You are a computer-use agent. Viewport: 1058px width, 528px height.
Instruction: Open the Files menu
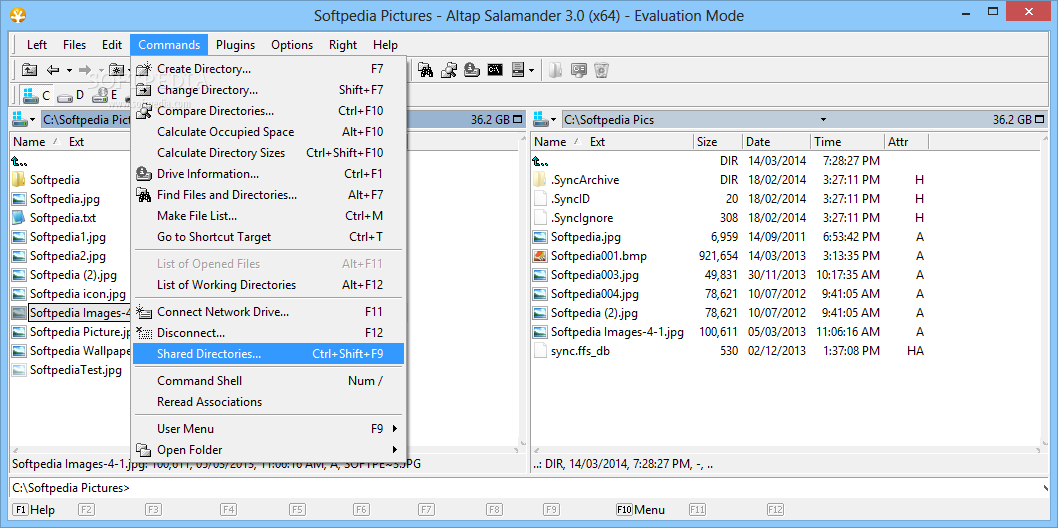[x=75, y=45]
